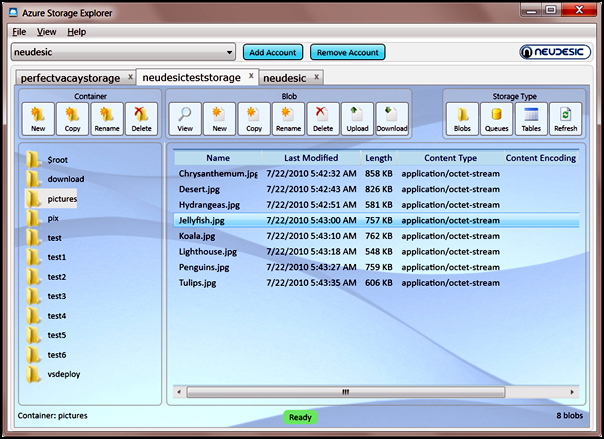Sort by the Length column header

[x=379, y=158]
